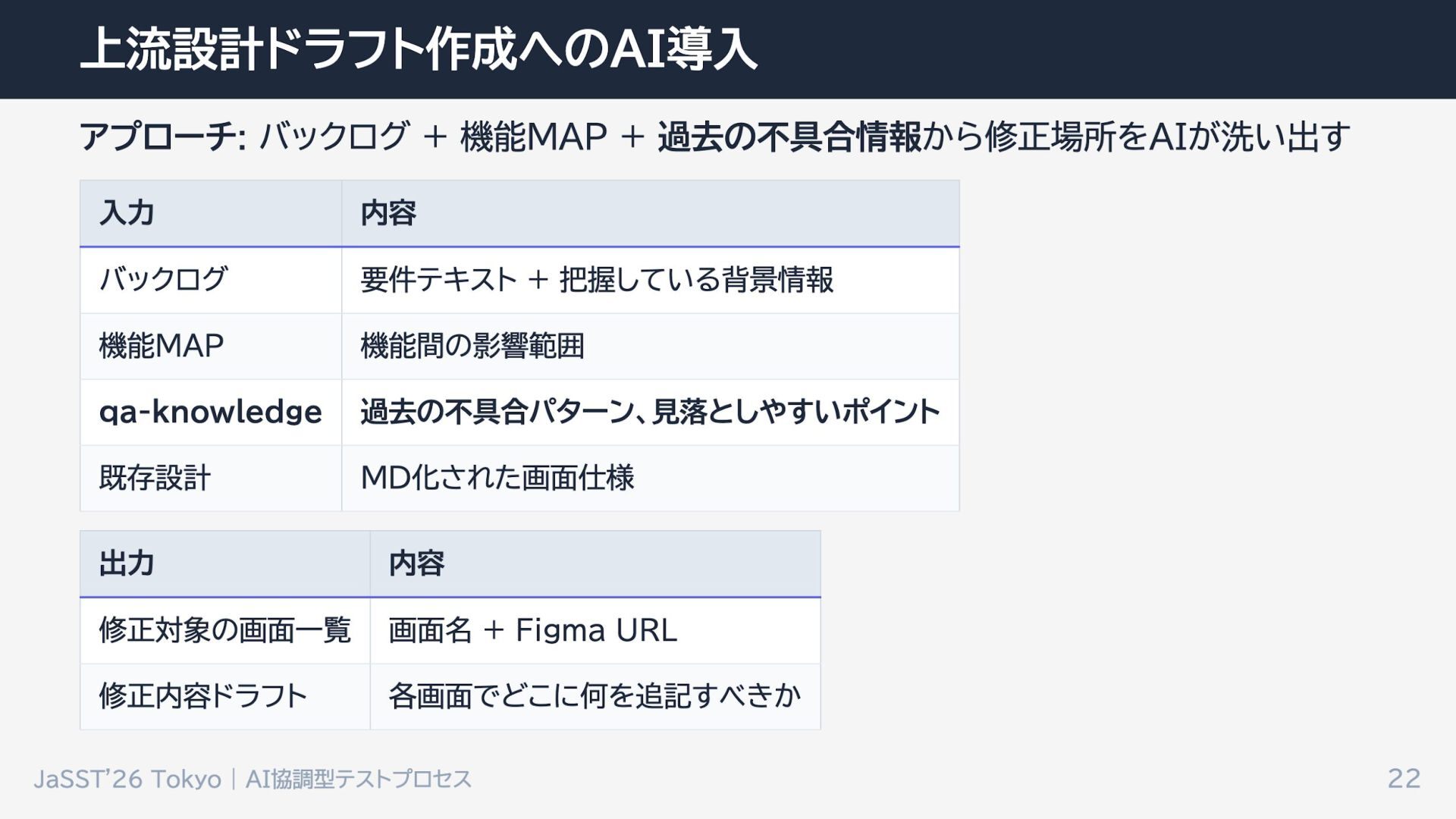The width and height of the screenshot is (1456, 819).
Task: Click the slide title 上流設計ドラフト作成へのAI導入
Action: pos(419,49)
